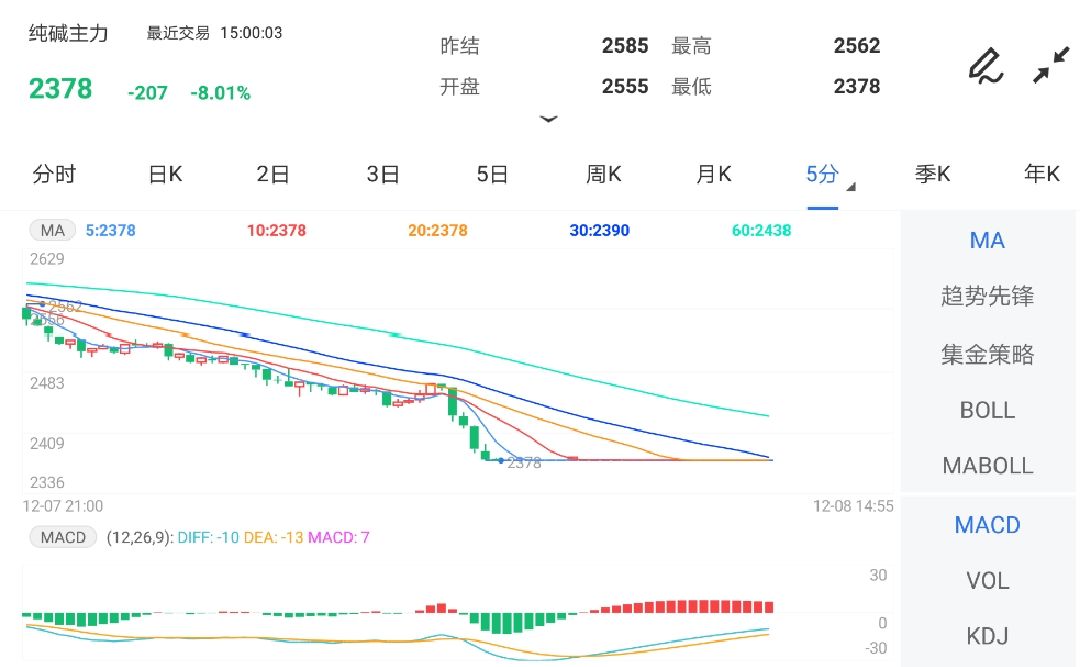Open the drawing pen tool icon
This screenshot has height=667, width=1080.
pyautogui.click(x=986, y=65)
